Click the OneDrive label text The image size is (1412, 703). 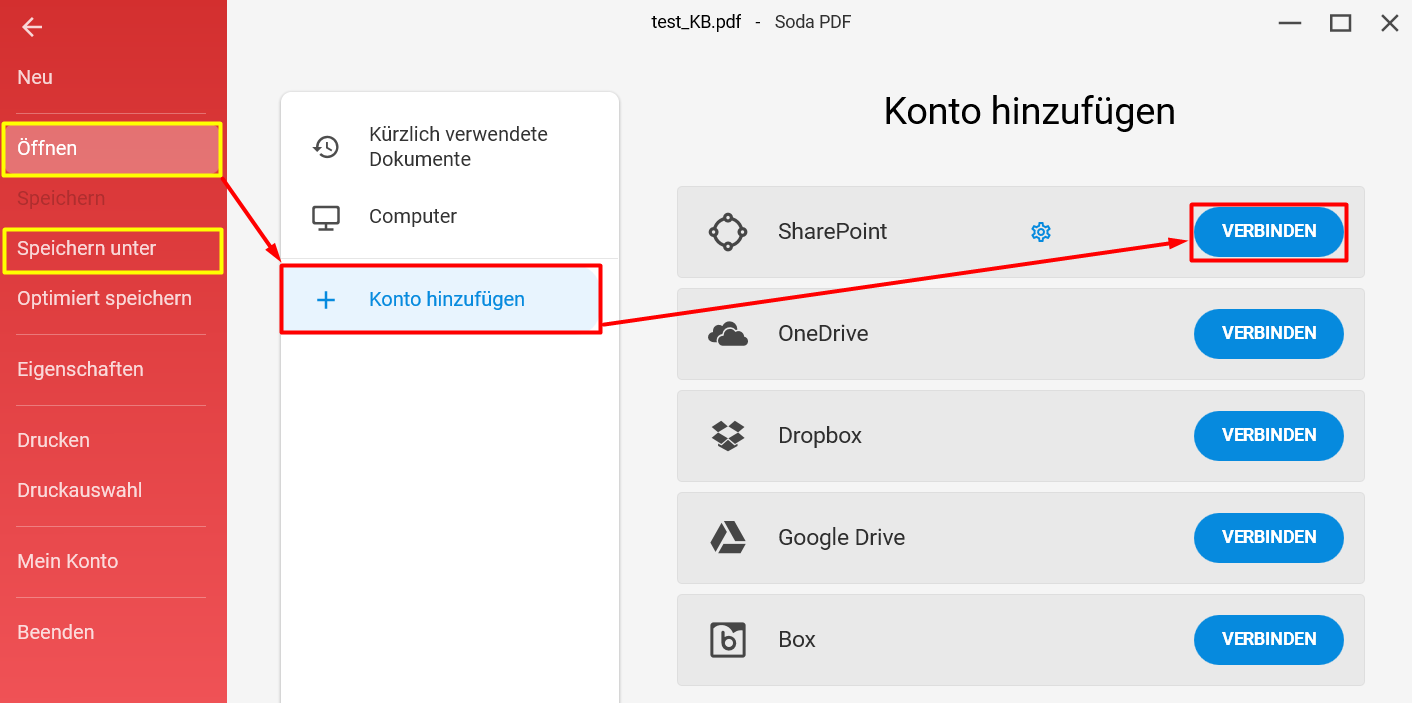(823, 334)
